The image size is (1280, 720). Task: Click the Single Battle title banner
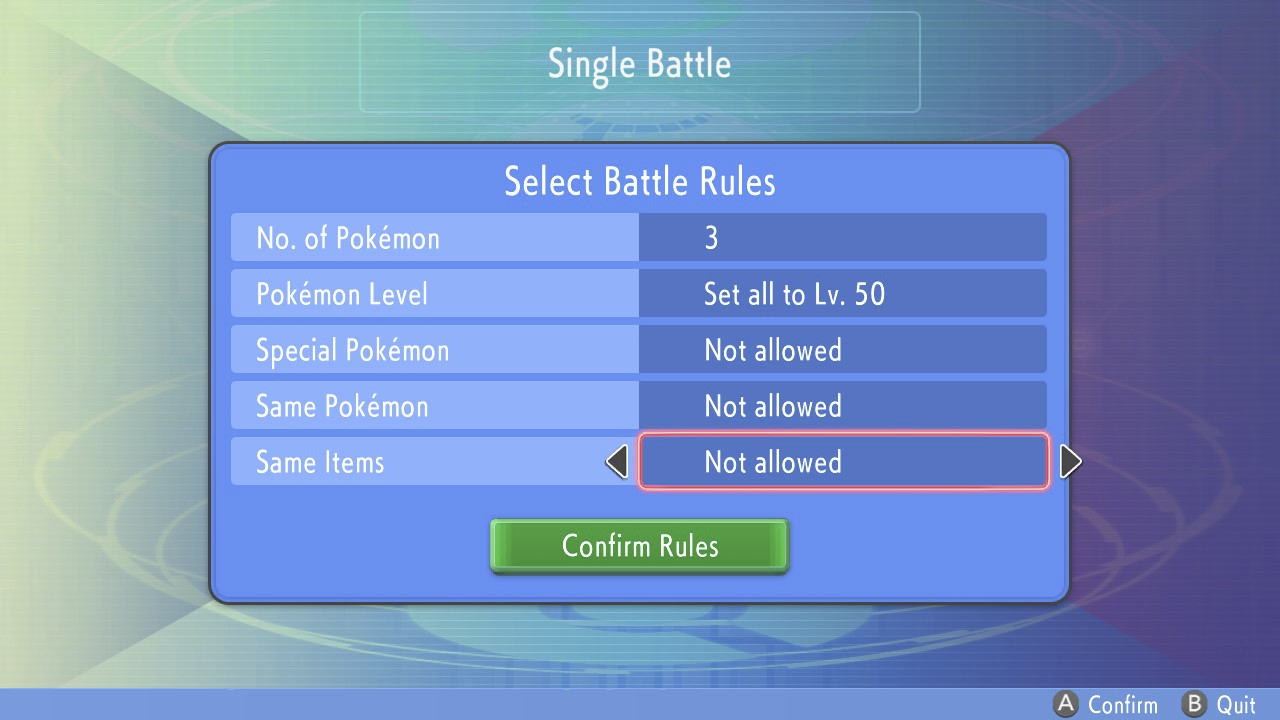coord(640,62)
